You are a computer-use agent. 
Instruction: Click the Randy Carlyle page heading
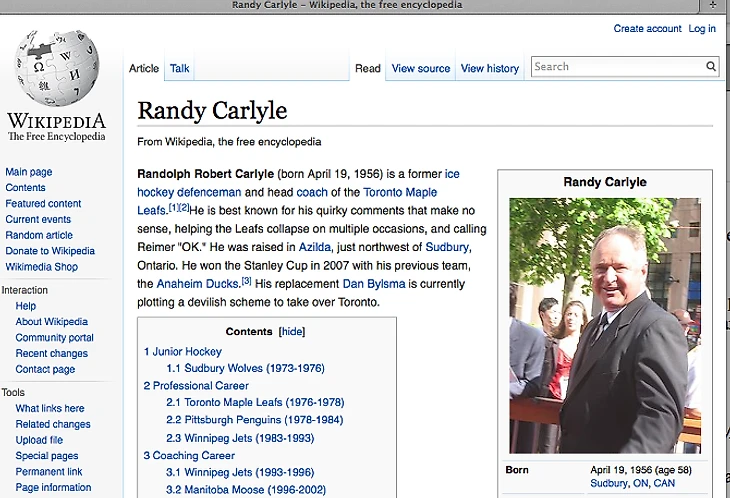(212, 111)
